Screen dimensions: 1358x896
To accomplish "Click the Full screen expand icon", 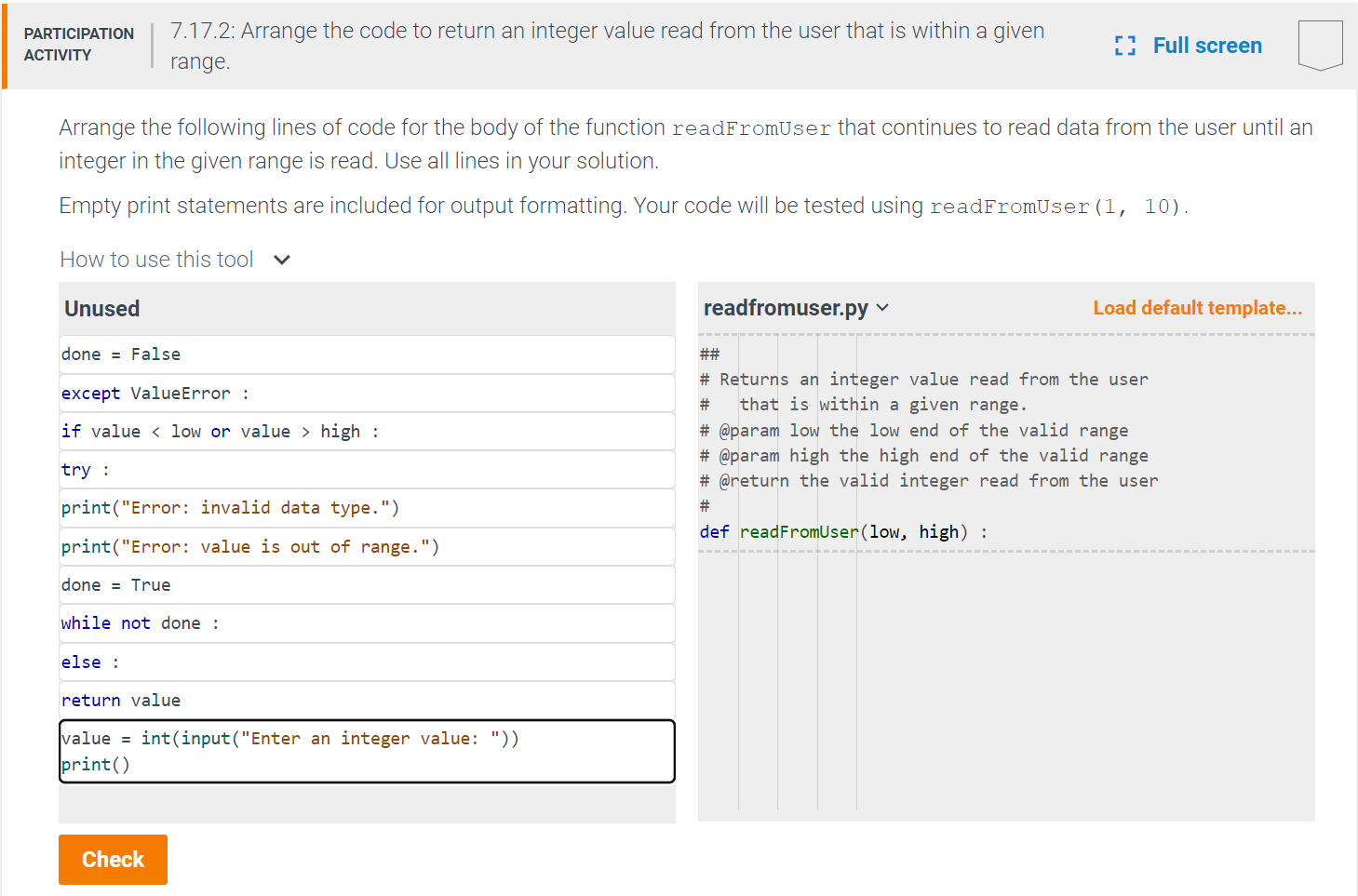I will (1124, 45).
